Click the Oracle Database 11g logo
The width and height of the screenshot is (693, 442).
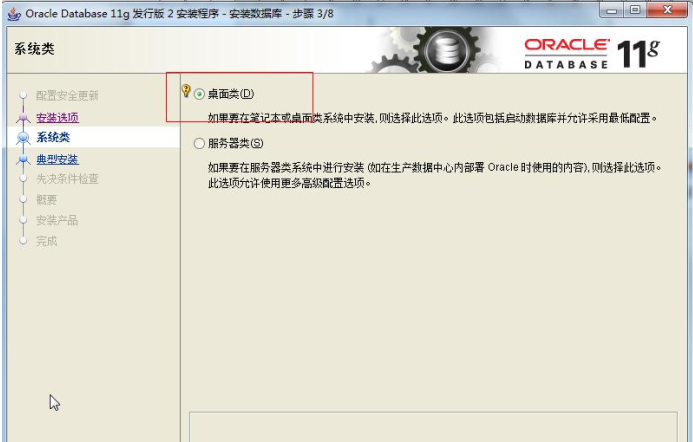point(592,54)
